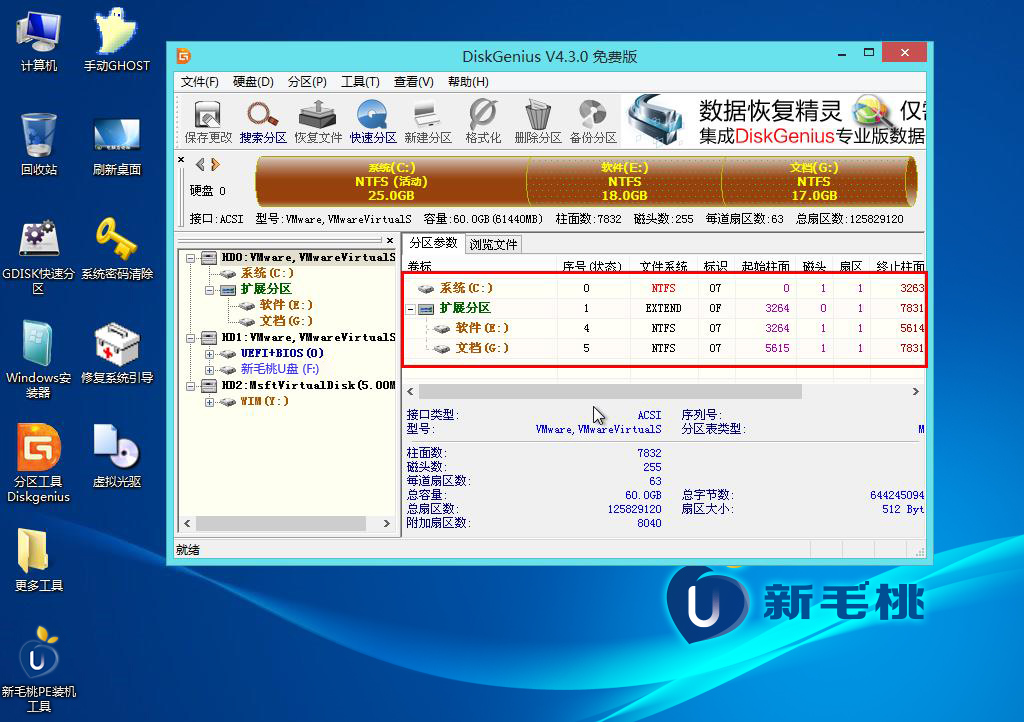
Task: Minimize the DiskGenius window
Action: coord(842,54)
